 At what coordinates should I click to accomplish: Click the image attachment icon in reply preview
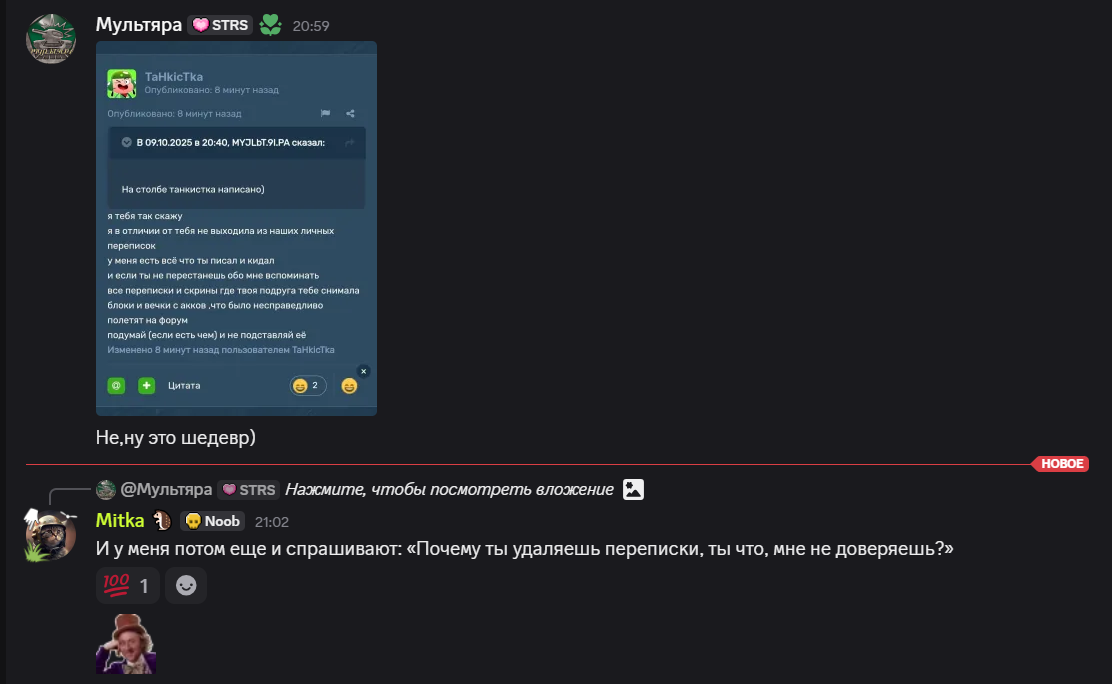point(633,489)
